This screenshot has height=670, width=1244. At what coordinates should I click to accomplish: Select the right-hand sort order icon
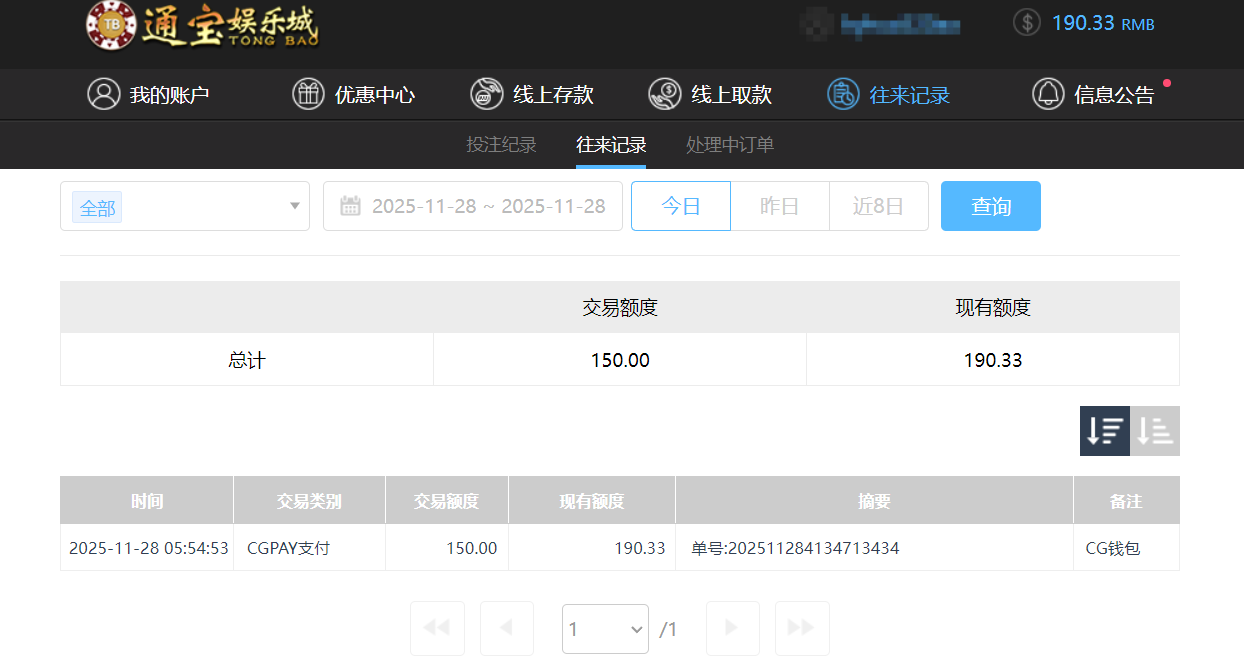tap(1154, 431)
